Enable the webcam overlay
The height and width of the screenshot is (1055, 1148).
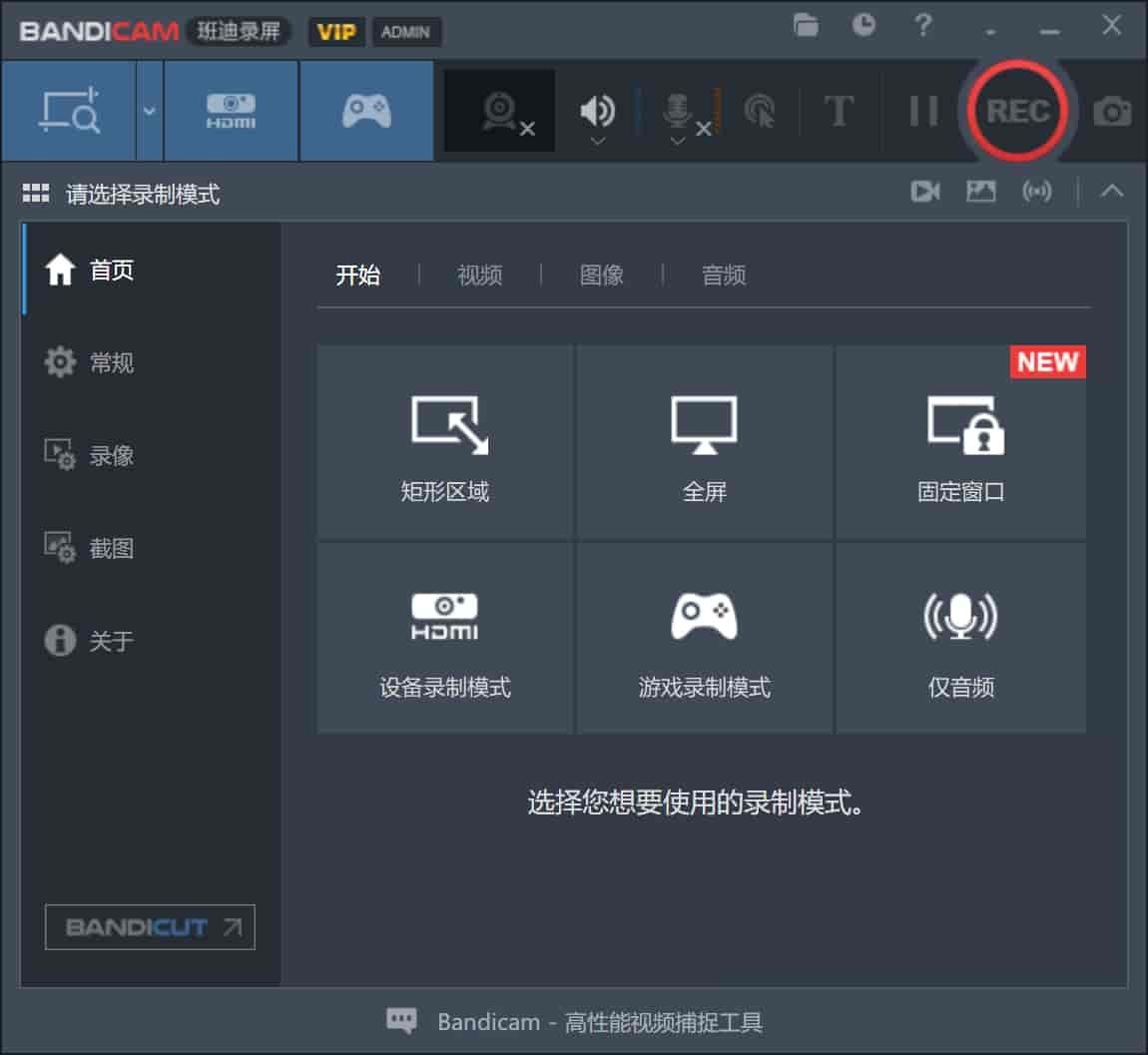click(496, 108)
